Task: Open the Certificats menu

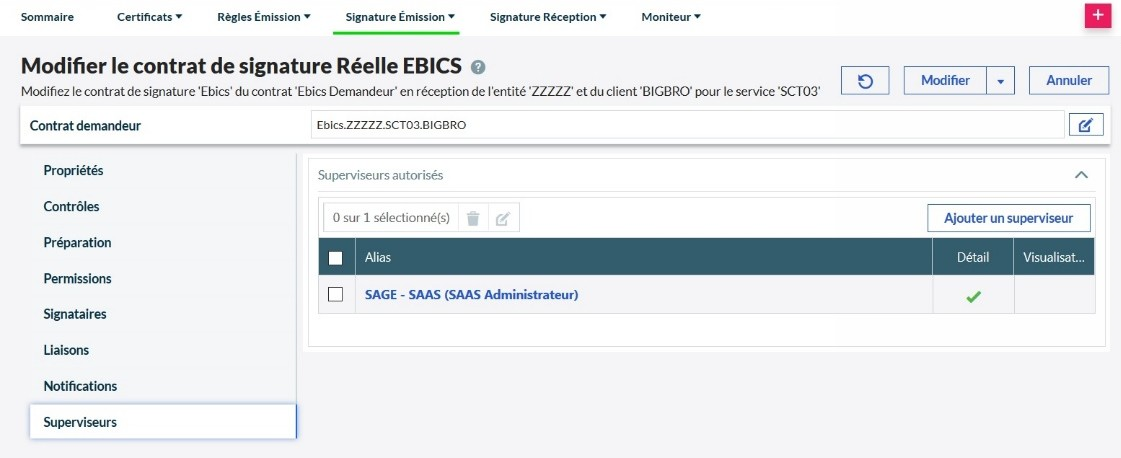Action: [x=149, y=17]
